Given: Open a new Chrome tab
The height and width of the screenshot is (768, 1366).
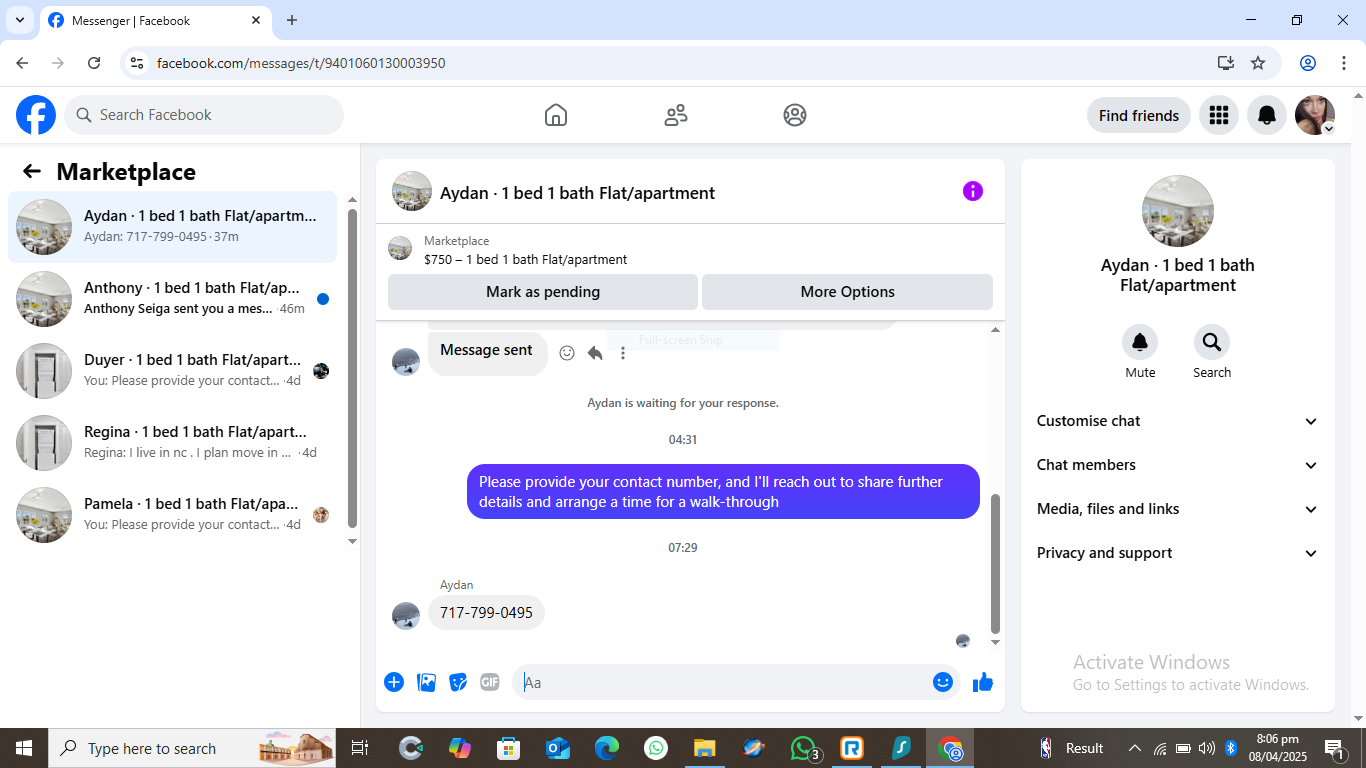Looking at the screenshot, I should pos(292,20).
